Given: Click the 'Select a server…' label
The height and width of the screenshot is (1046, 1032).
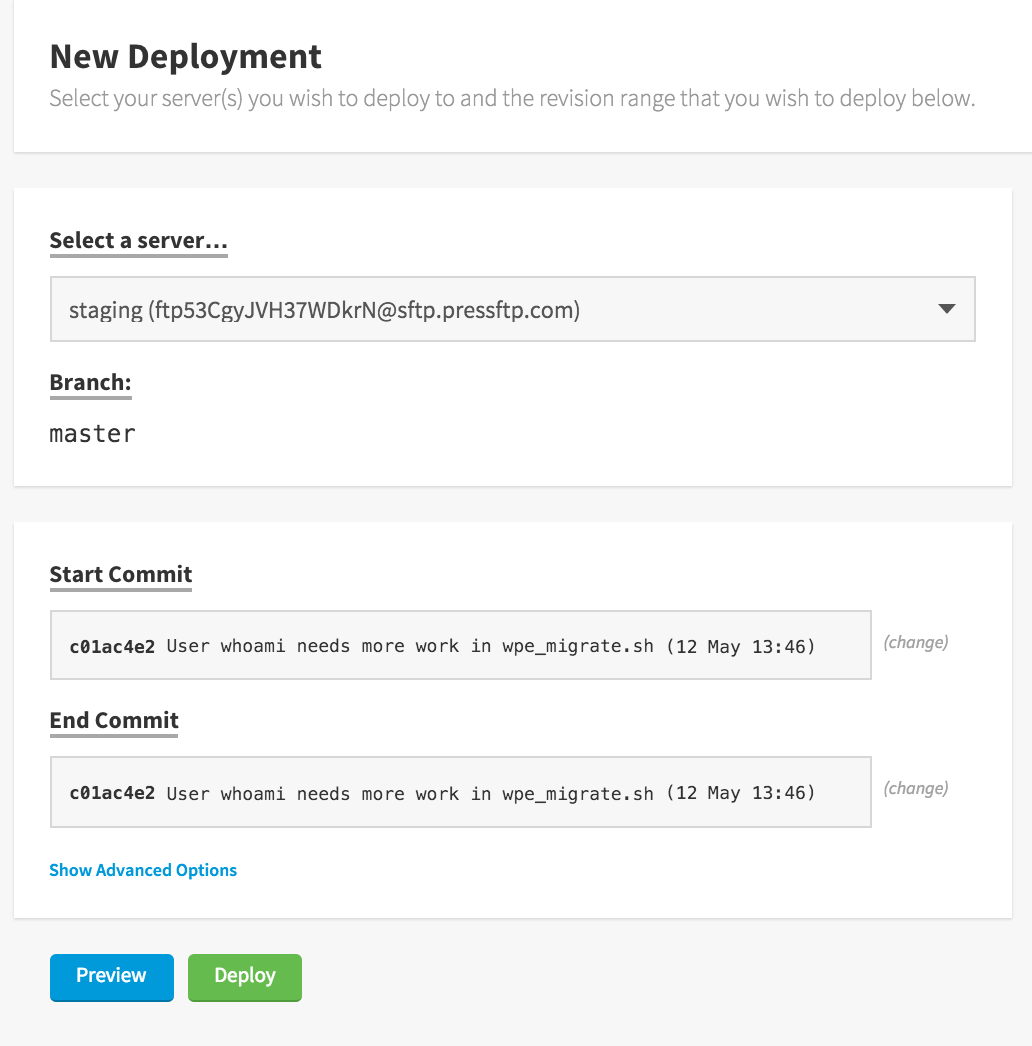Looking at the screenshot, I should tap(138, 240).
